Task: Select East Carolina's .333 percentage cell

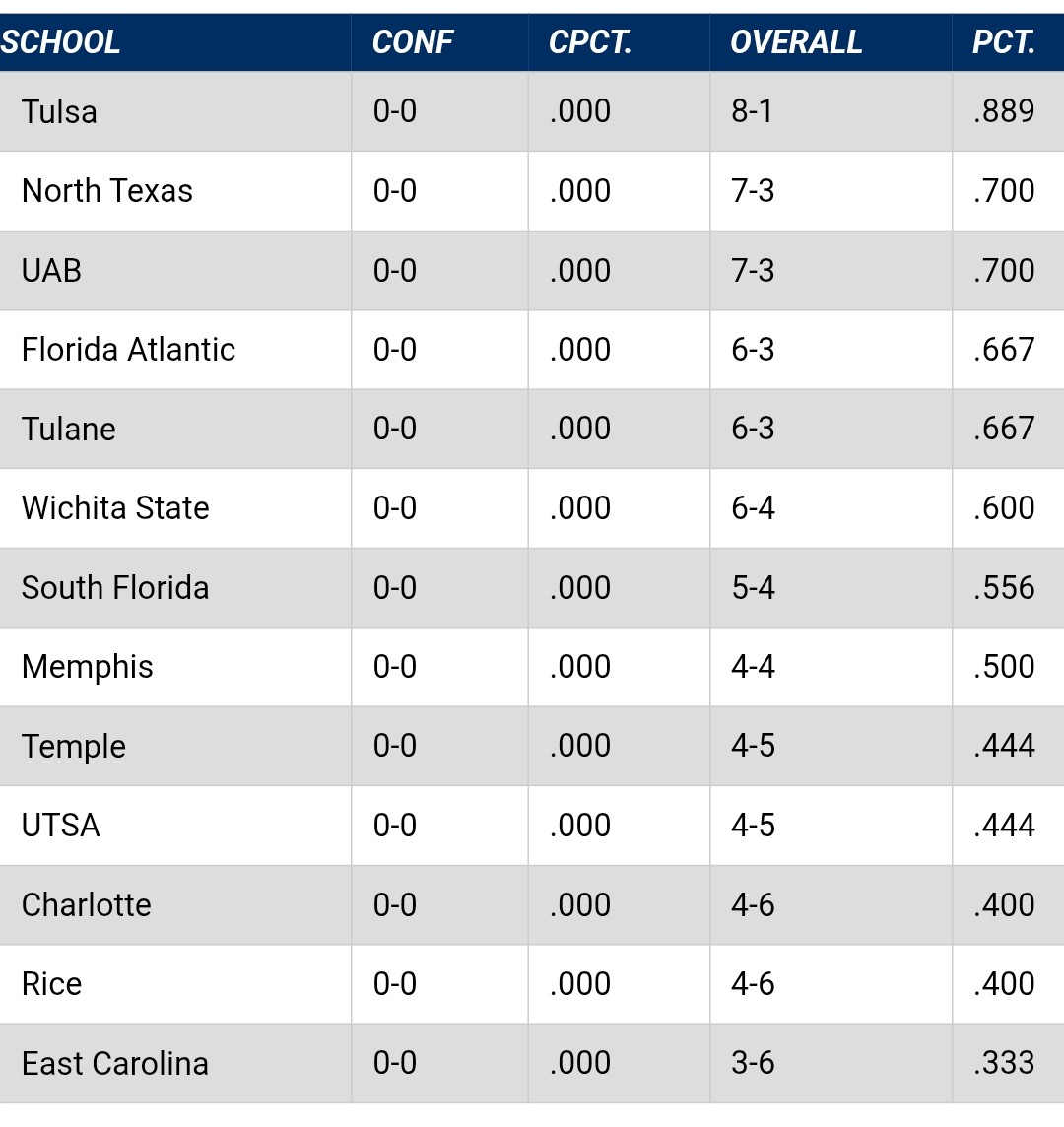Action: click(x=1004, y=1064)
